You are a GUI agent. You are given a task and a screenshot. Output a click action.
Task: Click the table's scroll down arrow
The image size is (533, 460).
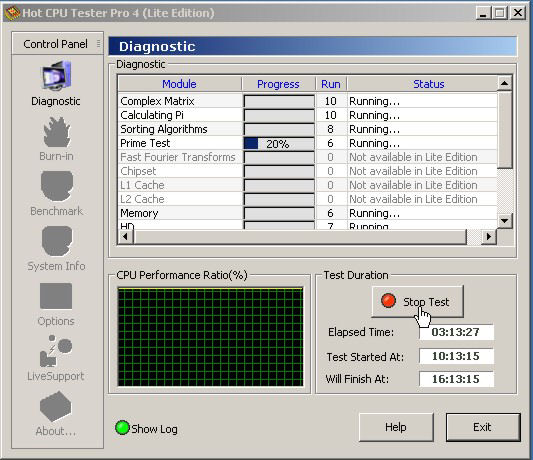(505, 221)
